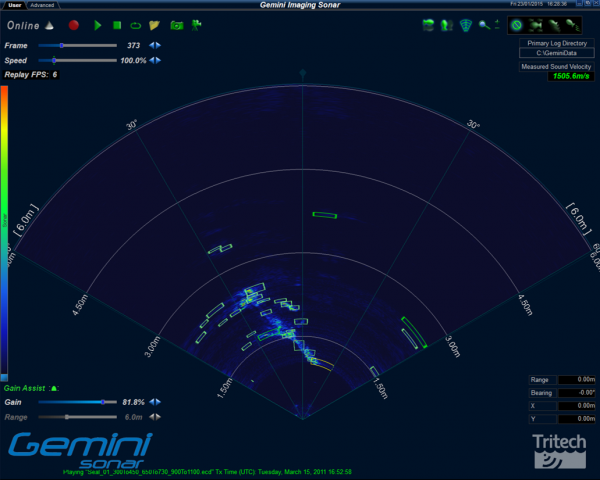Click the Primary Log Directory button
Screen dimensions: 600x480
pyautogui.click(x=555, y=44)
